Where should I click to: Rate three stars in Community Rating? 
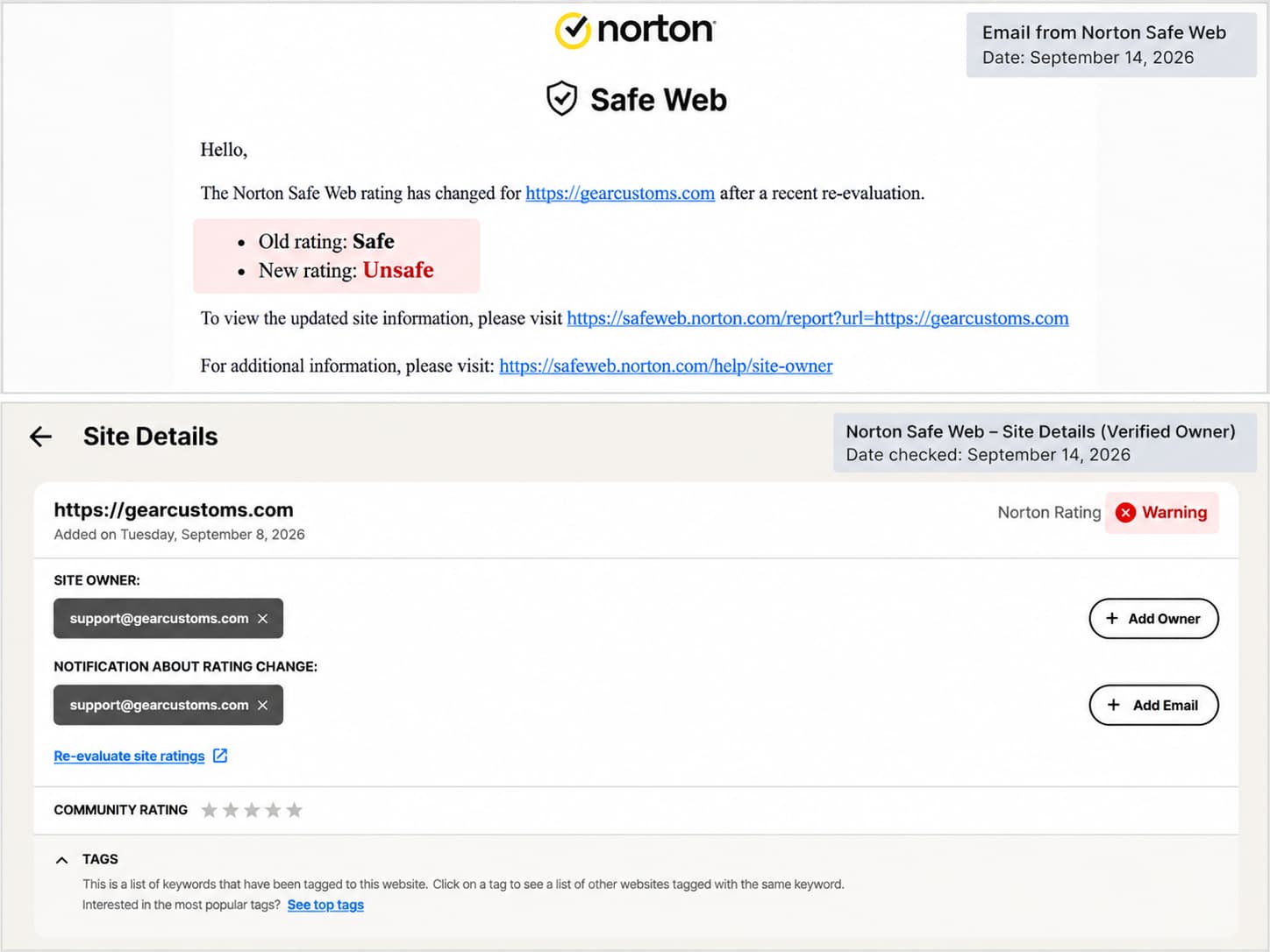[252, 810]
